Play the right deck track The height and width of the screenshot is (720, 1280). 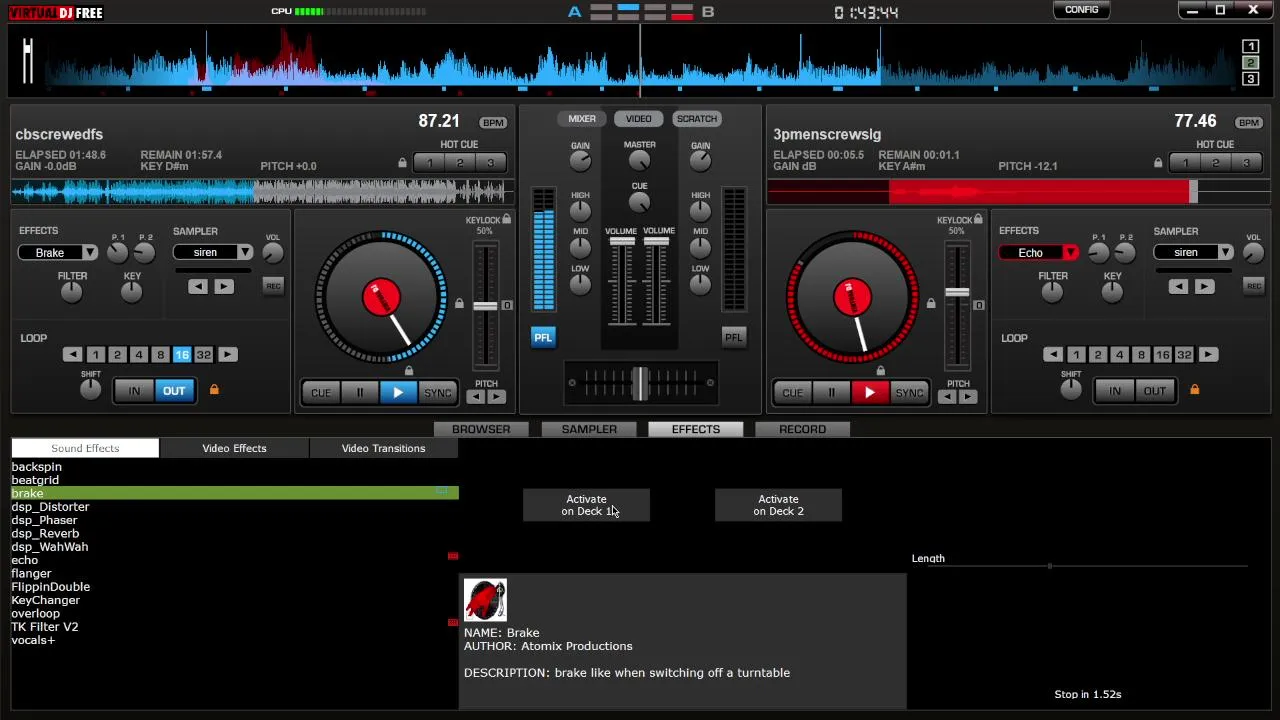[x=870, y=393]
